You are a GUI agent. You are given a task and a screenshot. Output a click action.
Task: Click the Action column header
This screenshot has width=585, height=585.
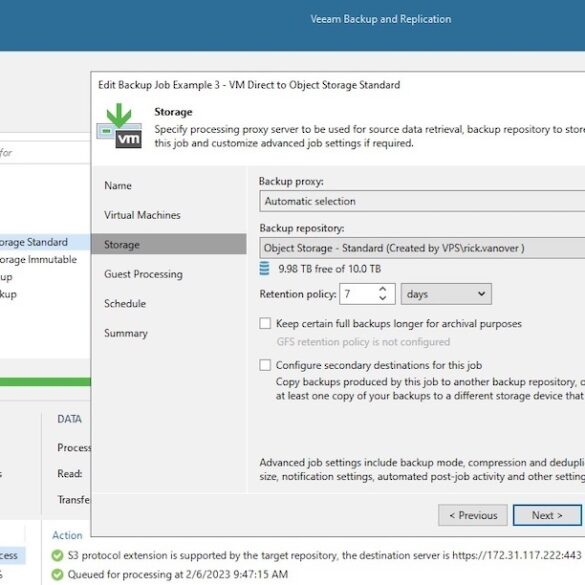point(67,535)
